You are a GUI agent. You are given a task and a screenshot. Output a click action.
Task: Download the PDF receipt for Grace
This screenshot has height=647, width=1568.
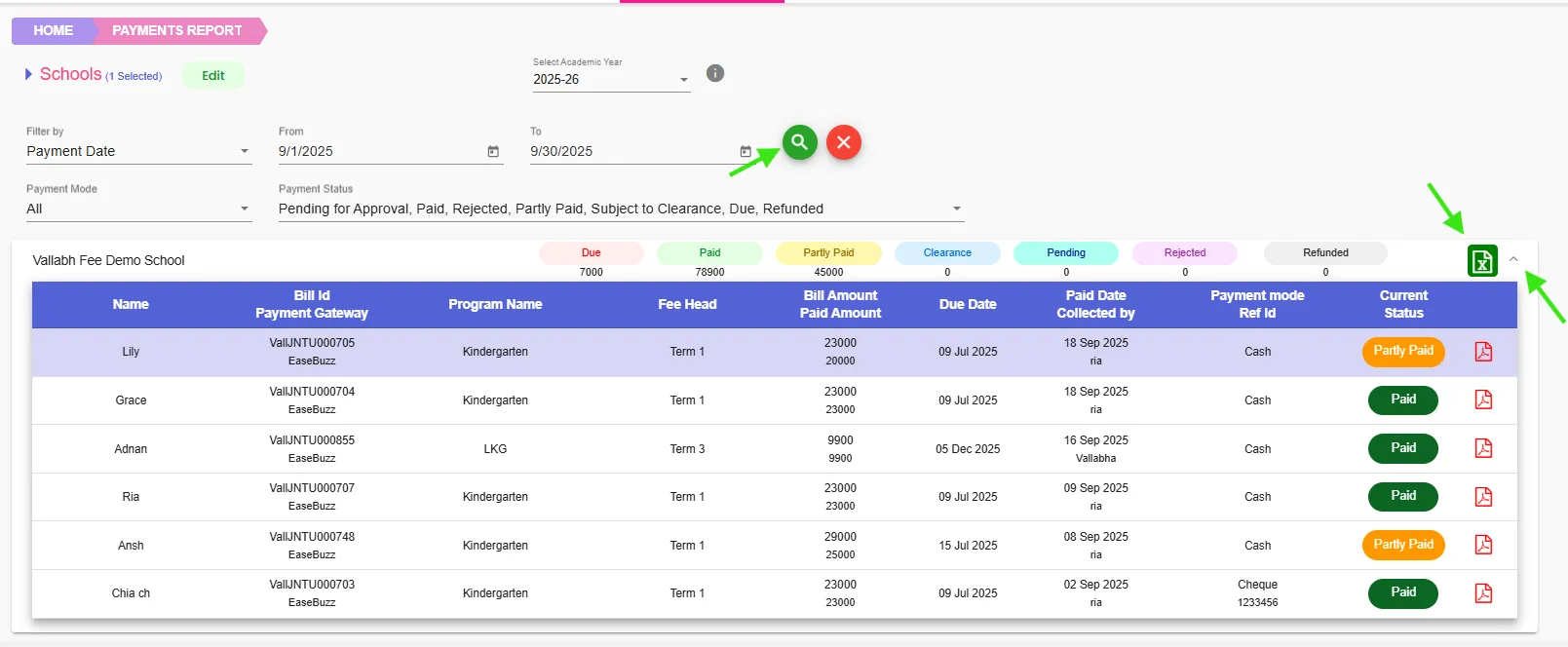1483,400
